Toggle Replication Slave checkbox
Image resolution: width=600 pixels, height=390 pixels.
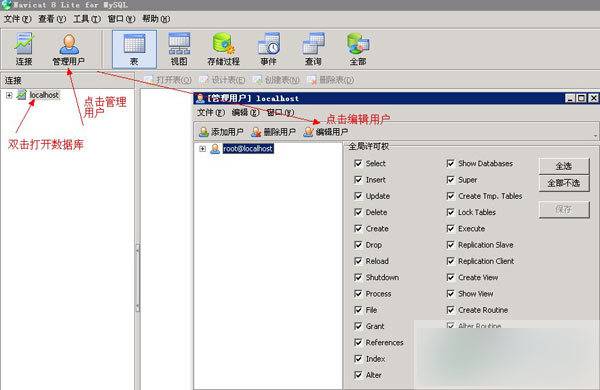pyautogui.click(x=450, y=245)
